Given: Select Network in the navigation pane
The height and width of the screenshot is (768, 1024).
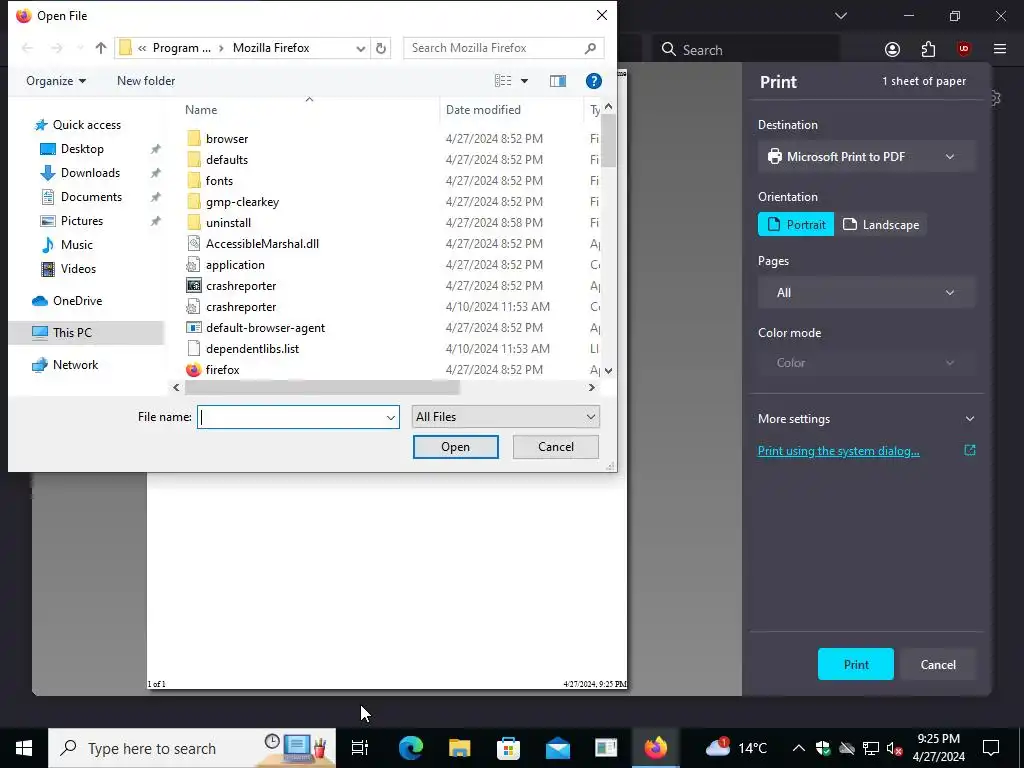Looking at the screenshot, I should pyautogui.click(x=75, y=364).
